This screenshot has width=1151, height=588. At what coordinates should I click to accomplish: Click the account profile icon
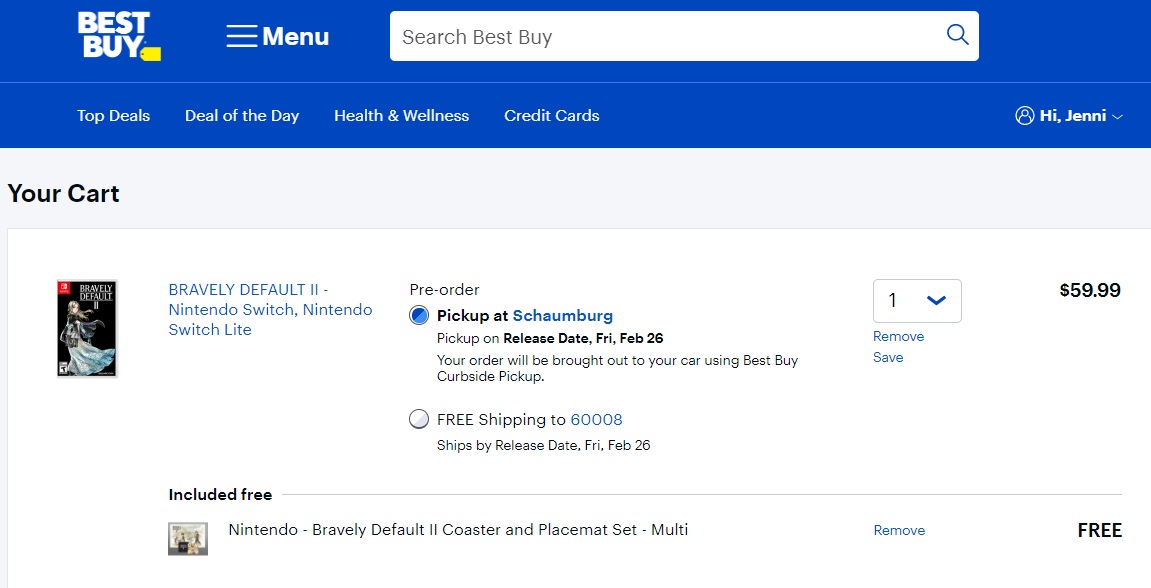tap(1024, 116)
